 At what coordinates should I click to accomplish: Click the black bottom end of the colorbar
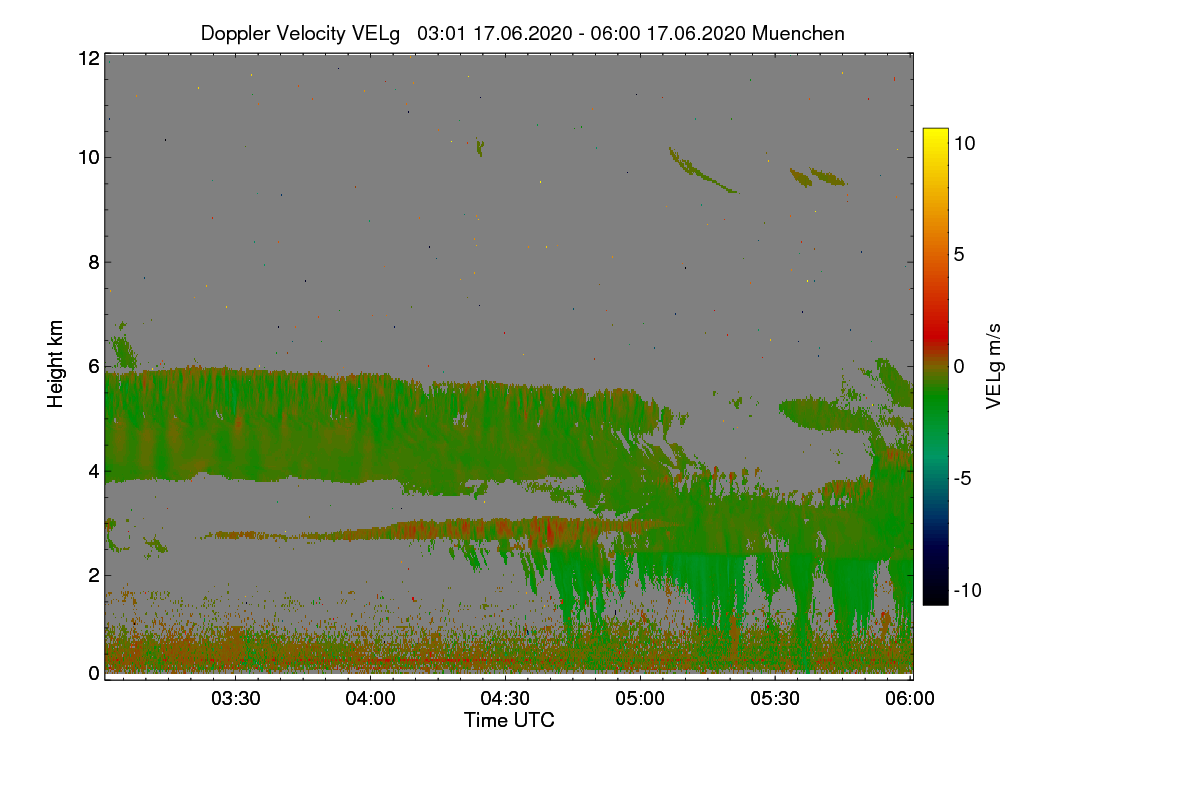coord(935,595)
